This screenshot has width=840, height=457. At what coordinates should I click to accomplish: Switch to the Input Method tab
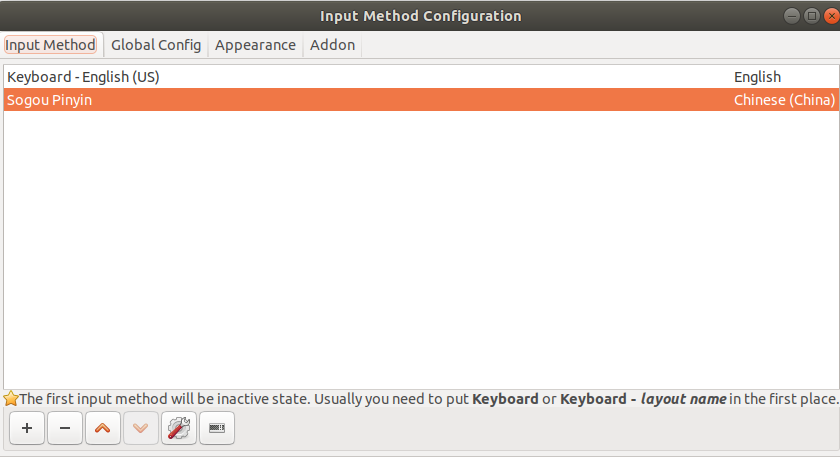(50, 45)
